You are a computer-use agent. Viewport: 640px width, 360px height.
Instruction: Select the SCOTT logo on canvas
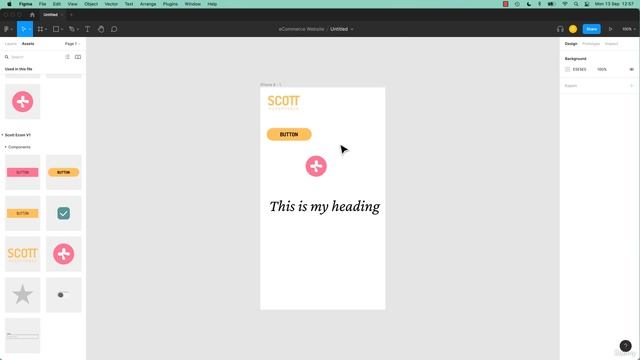coord(283,102)
